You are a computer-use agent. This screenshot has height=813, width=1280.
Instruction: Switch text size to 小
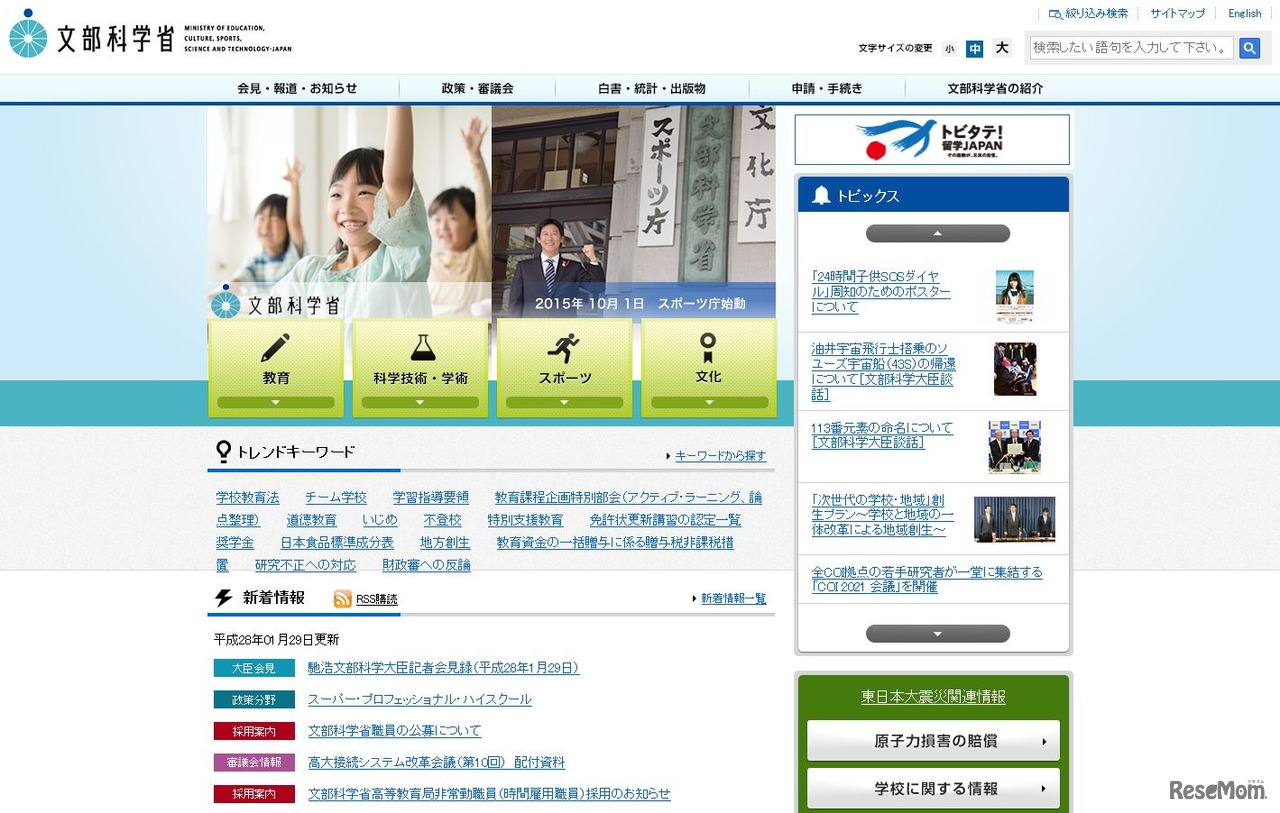click(949, 48)
